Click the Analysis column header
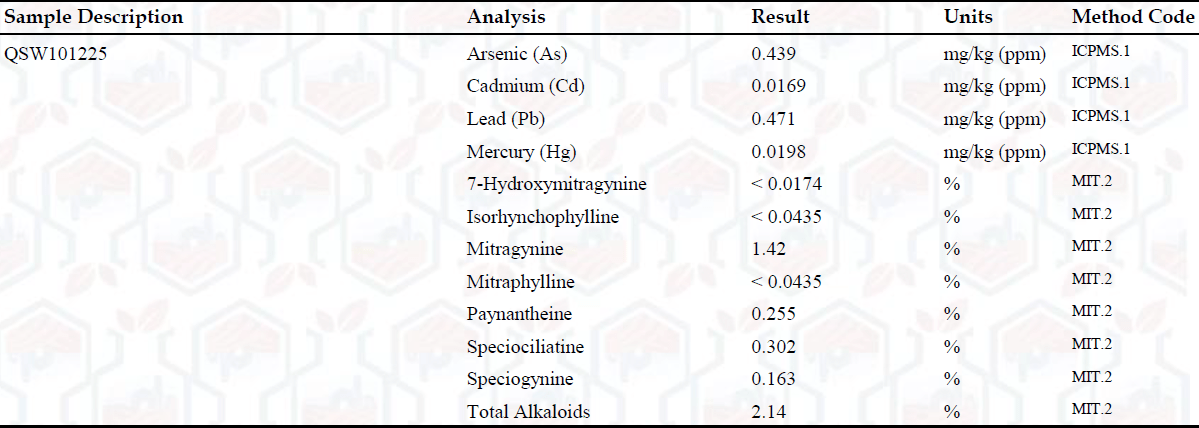The image size is (1199, 428). [x=506, y=17]
